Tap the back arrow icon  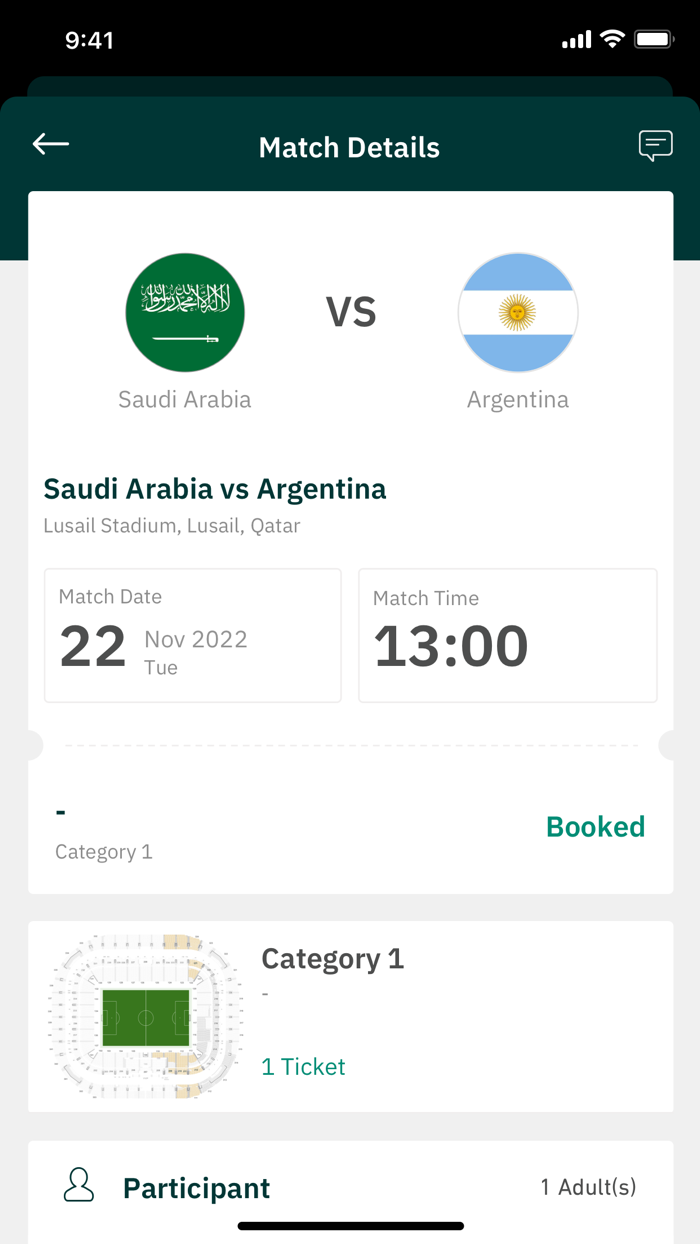click(x=51, y=144)
